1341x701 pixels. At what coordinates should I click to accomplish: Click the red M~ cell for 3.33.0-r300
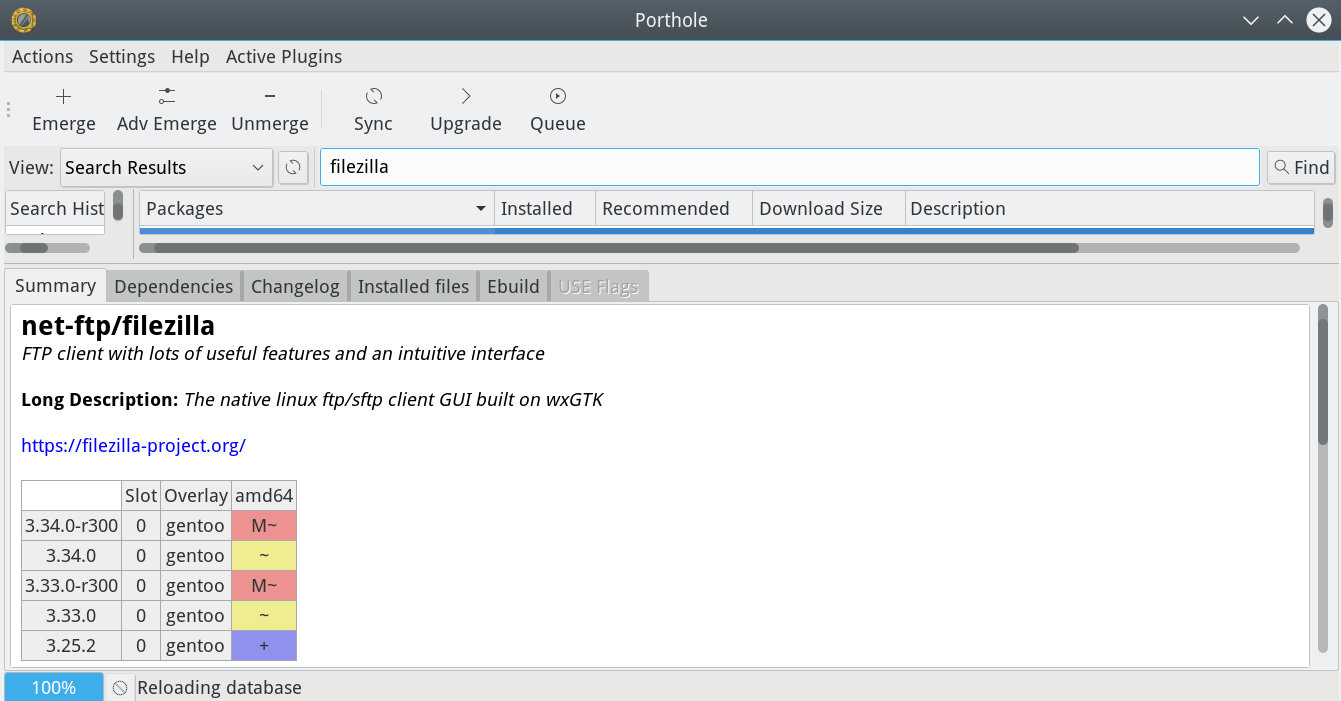[264, 586]
